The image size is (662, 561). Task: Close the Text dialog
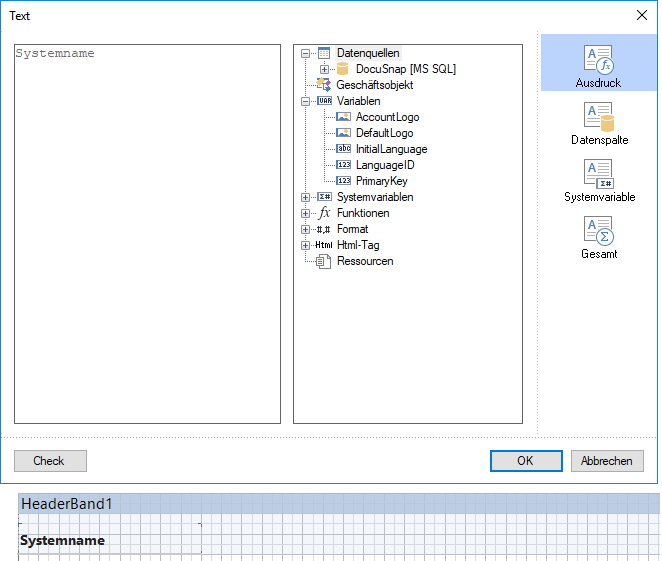coord(642,15)
